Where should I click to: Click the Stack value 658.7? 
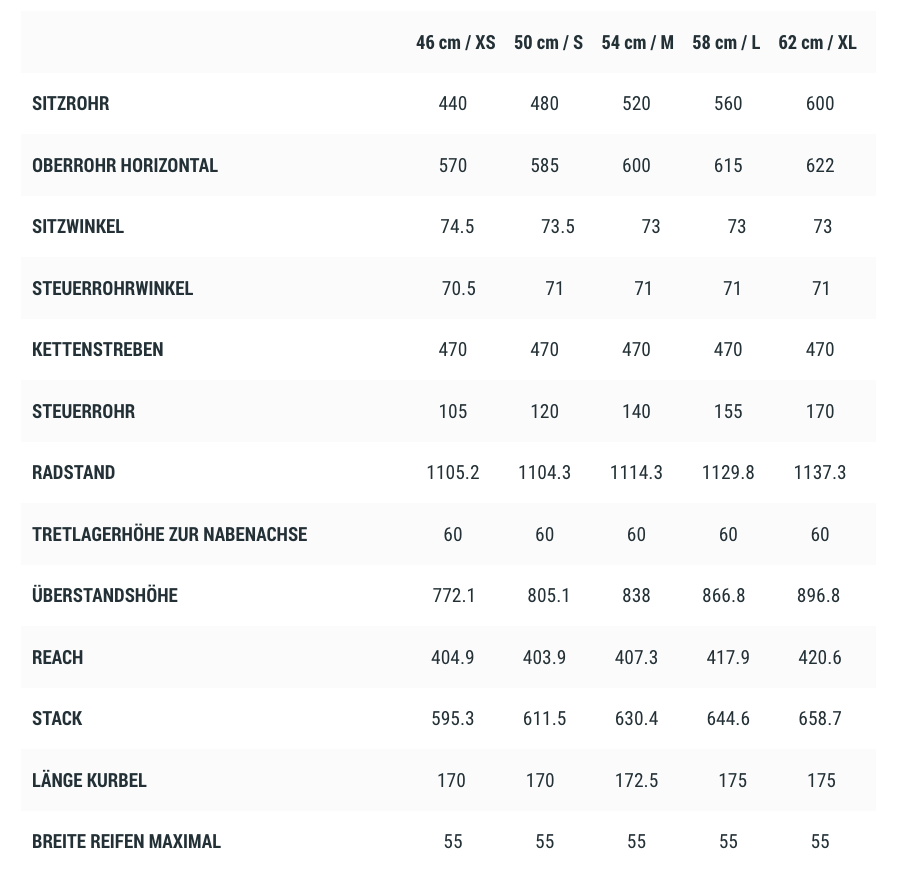point(819,718)
